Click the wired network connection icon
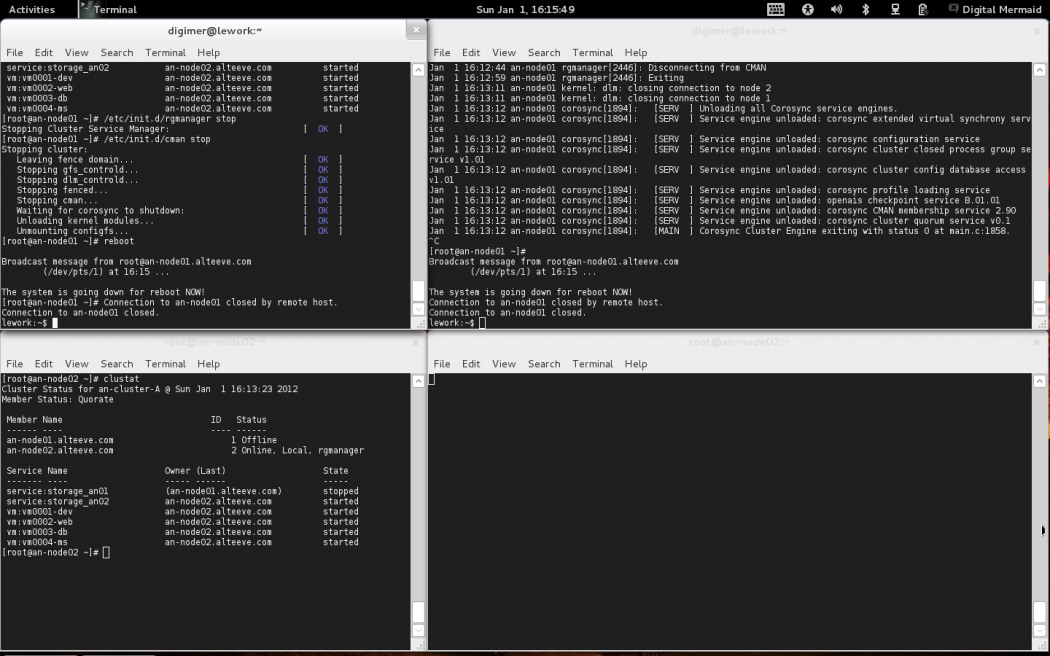Screen dimensions: 1050x656 [x=894, y=9]
